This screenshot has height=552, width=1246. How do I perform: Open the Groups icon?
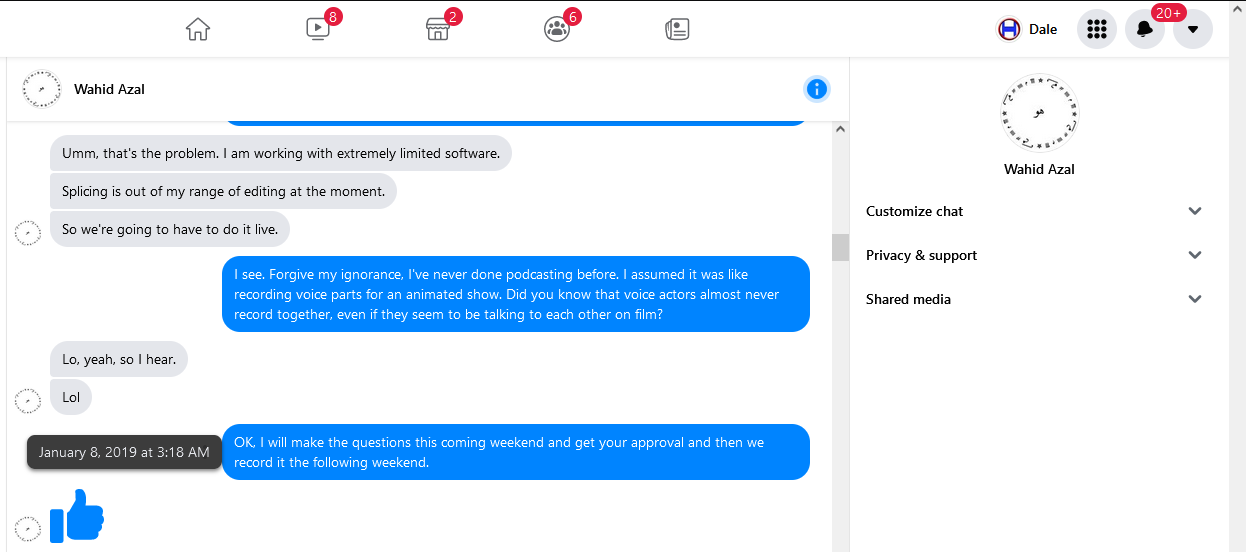(x=557, y=29)
